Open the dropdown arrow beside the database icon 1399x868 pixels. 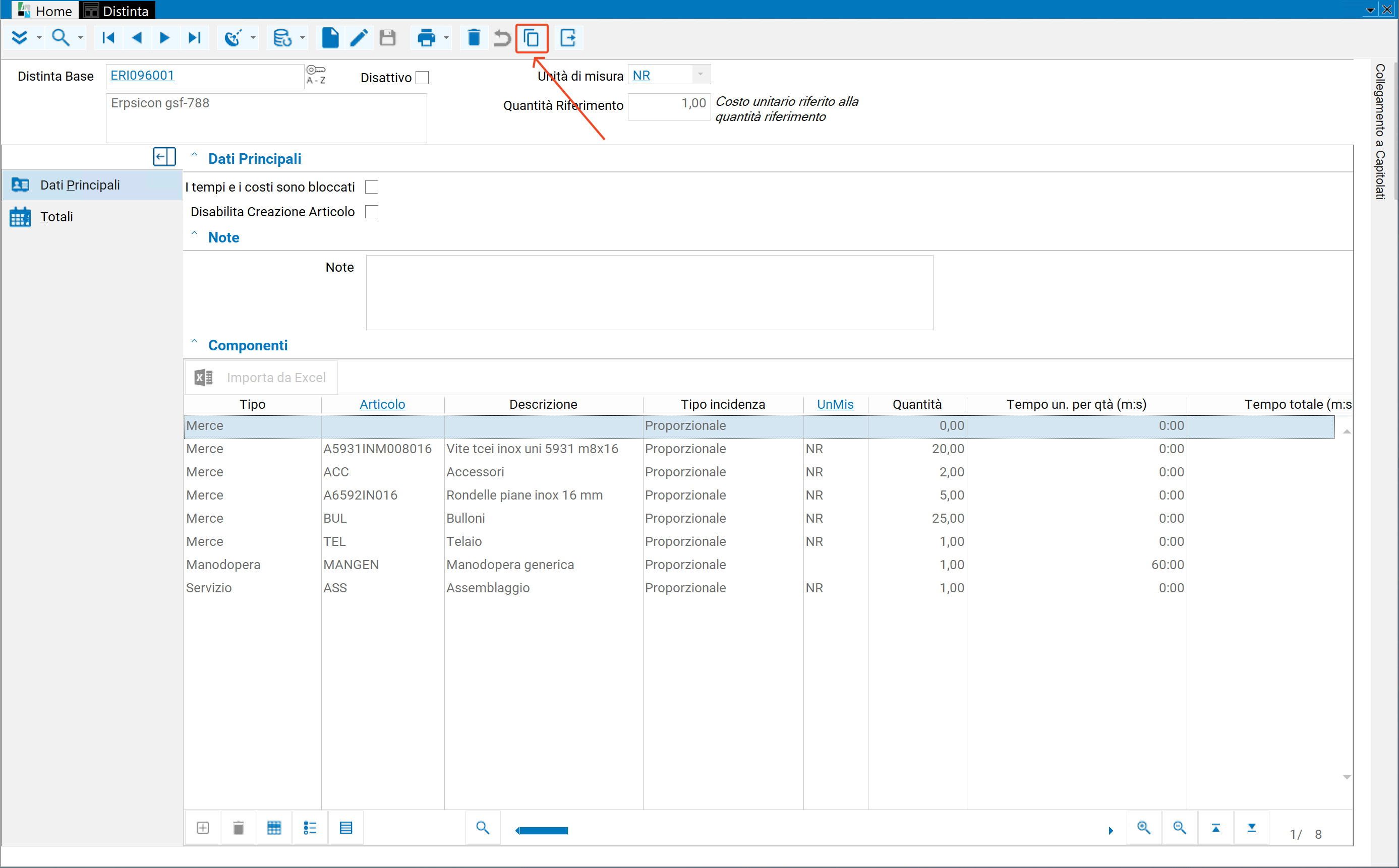point(302,38)
